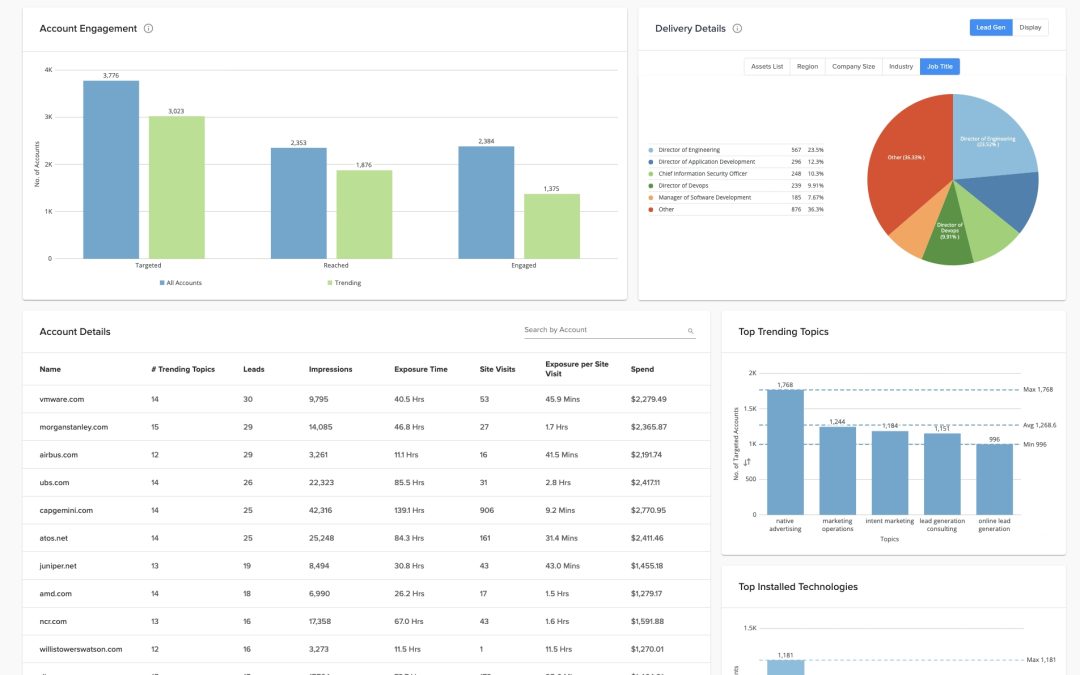Viewport: 1080px width, 675px height.
Task: Switch to the Region tab
Action: point(807,67)
